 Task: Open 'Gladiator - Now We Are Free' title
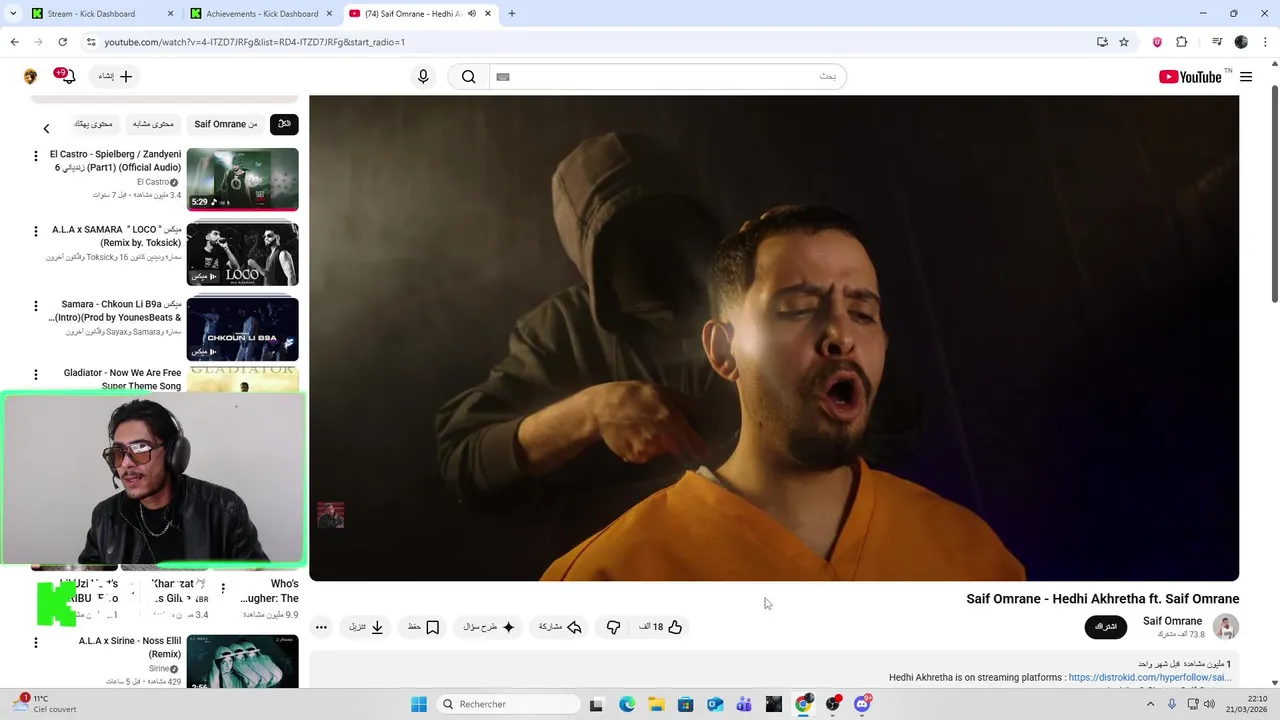click(122, 379)
